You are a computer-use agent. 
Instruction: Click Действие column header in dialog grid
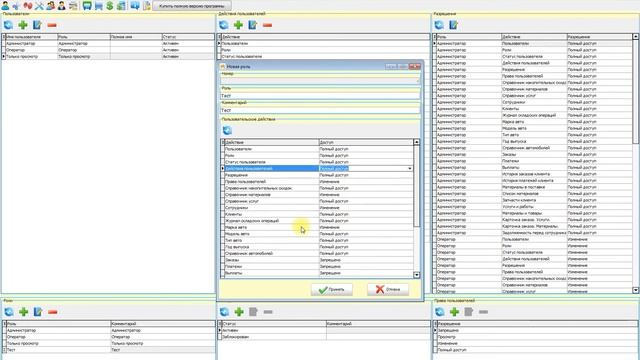(271, 142)
